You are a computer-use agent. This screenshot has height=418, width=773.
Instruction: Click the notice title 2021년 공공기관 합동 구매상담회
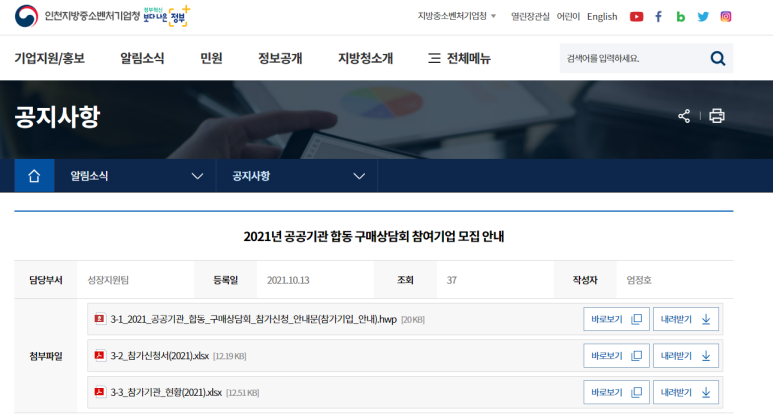(x=374, y=237)
